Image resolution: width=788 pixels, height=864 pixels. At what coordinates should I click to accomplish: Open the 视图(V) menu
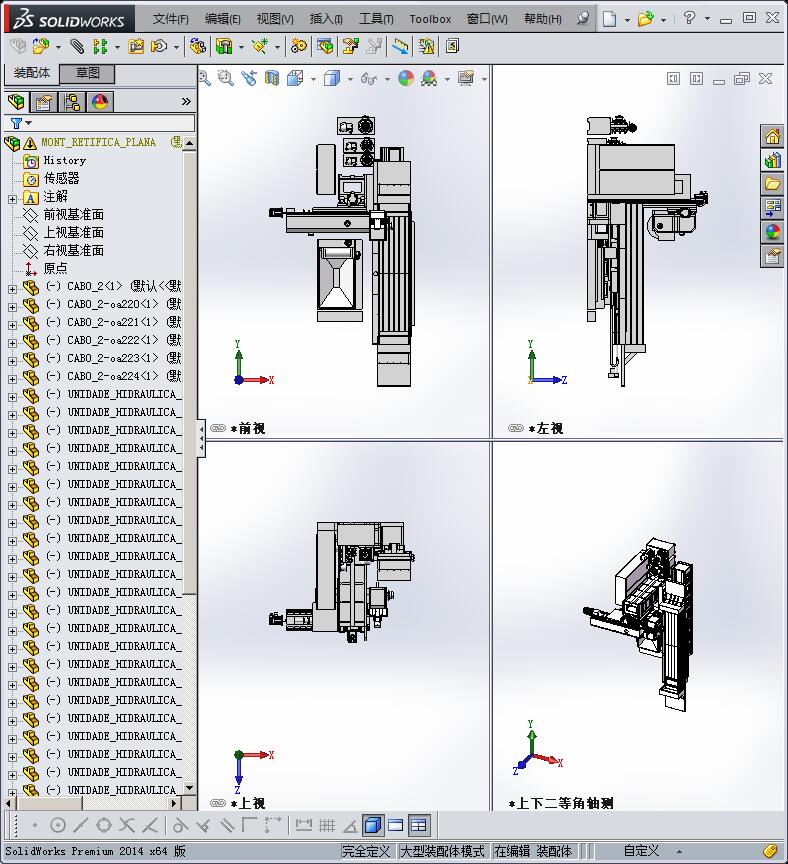pyautogui.click(x=275, y=19)
